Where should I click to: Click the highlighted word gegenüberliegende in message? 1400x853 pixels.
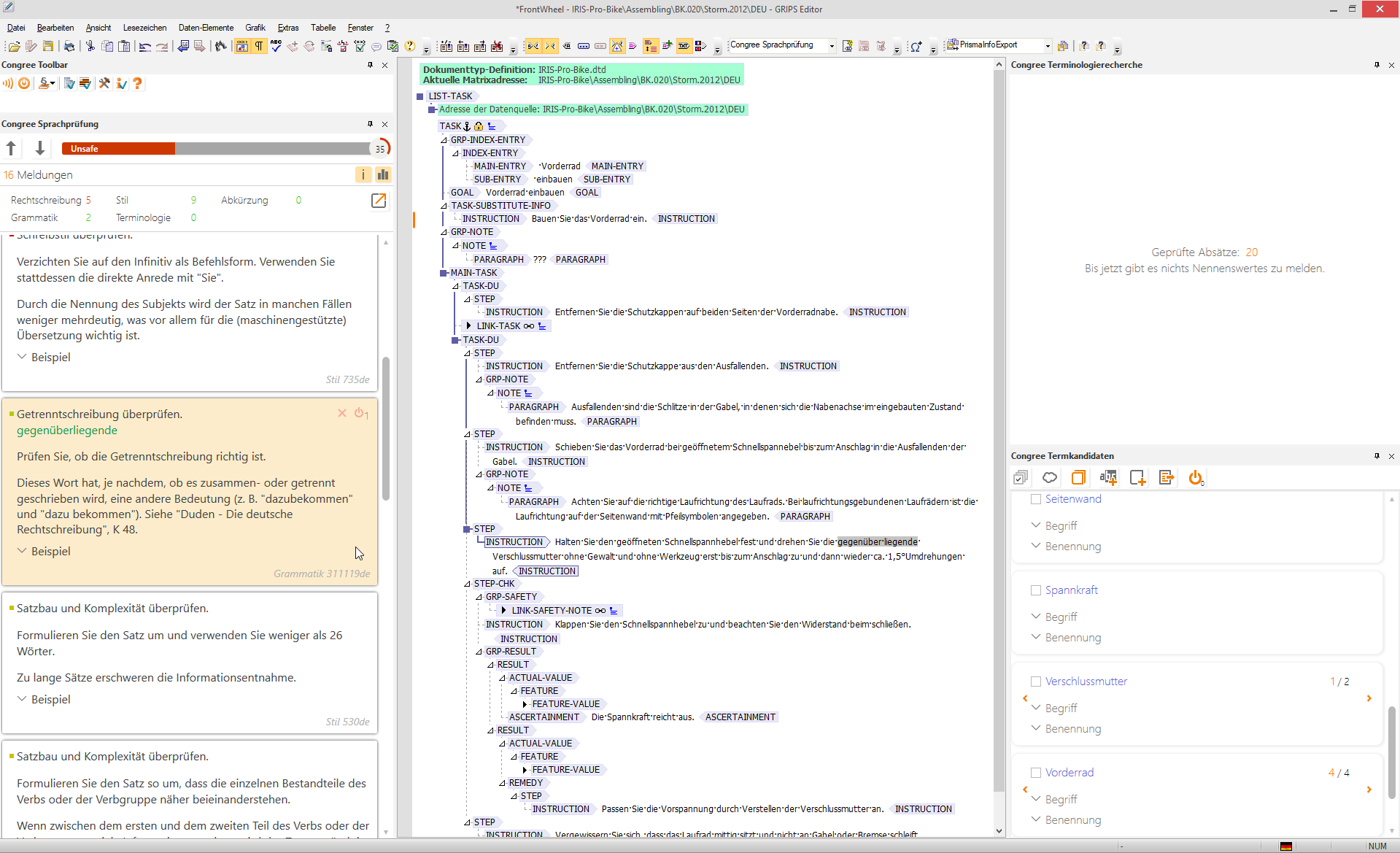(67, 431)
